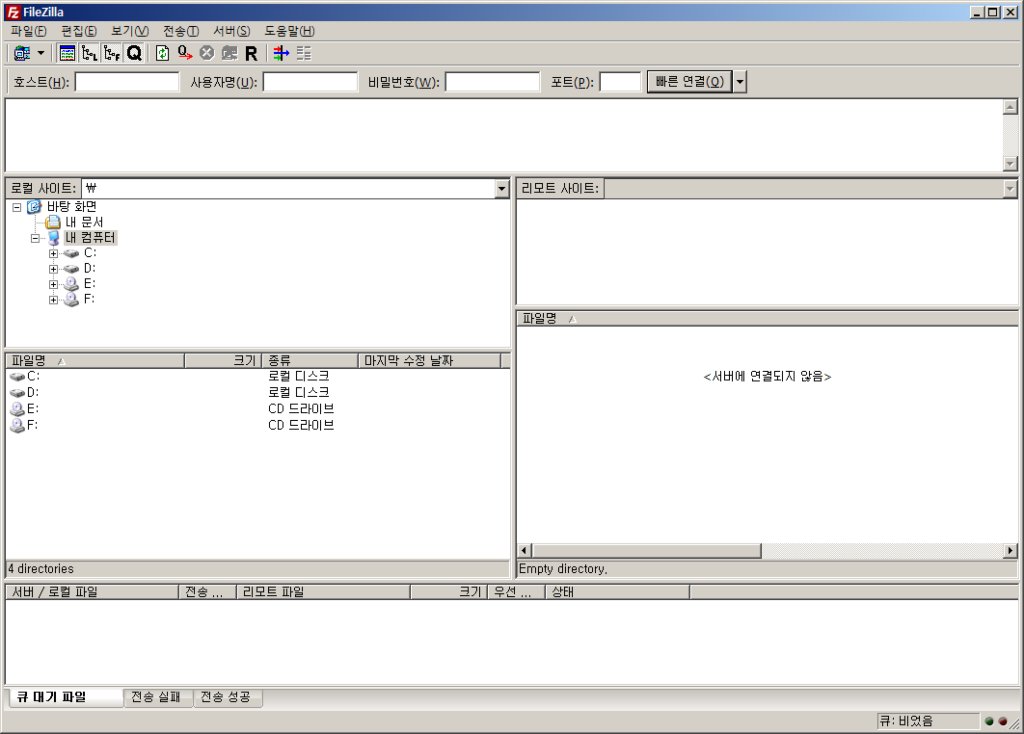The image size is (1024, 734).
Task: Expand the C: drive tree node
Action: pos(54,253)
